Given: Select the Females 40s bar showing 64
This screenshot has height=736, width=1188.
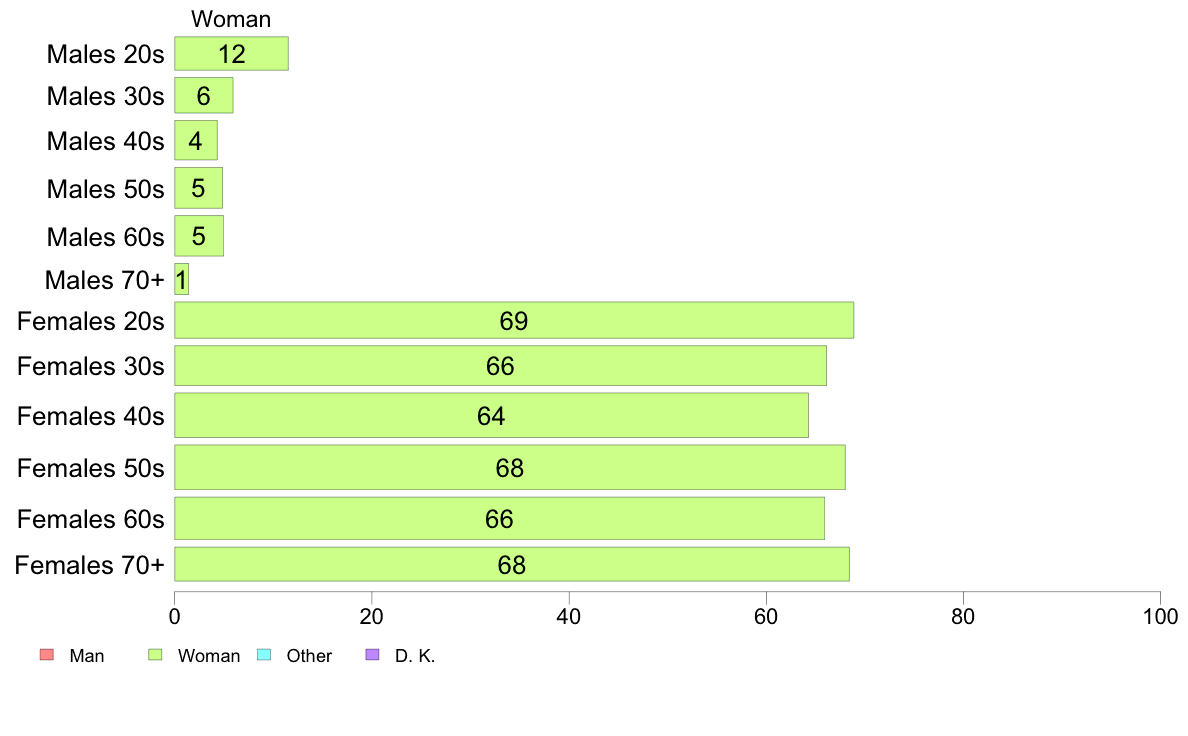Looking at the screenshot, I should pos(491,415).
